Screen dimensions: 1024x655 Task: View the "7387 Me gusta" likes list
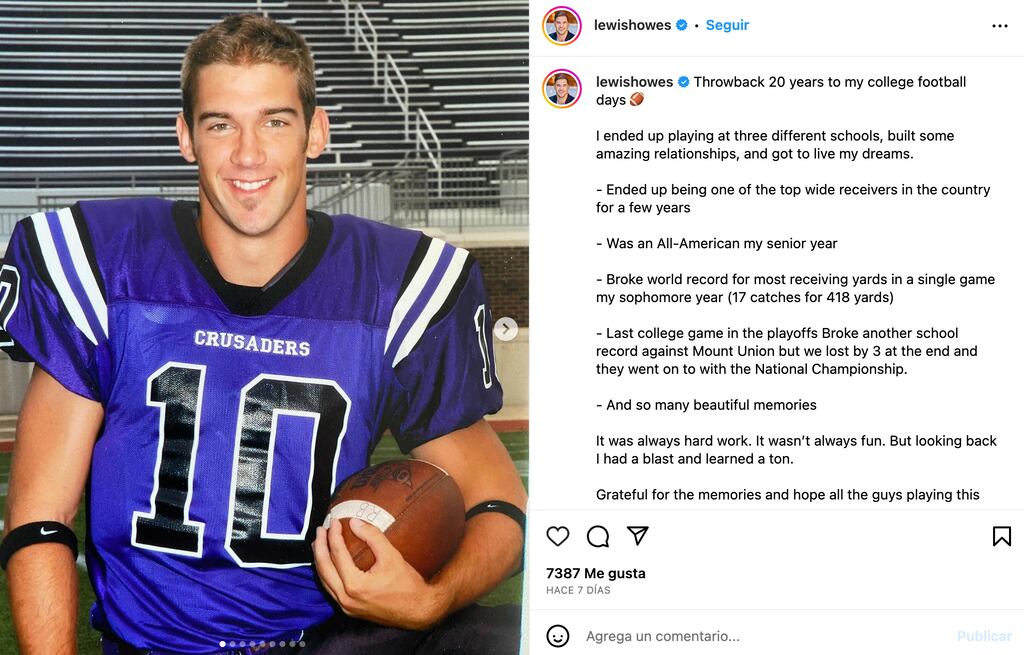coord(596,573)
